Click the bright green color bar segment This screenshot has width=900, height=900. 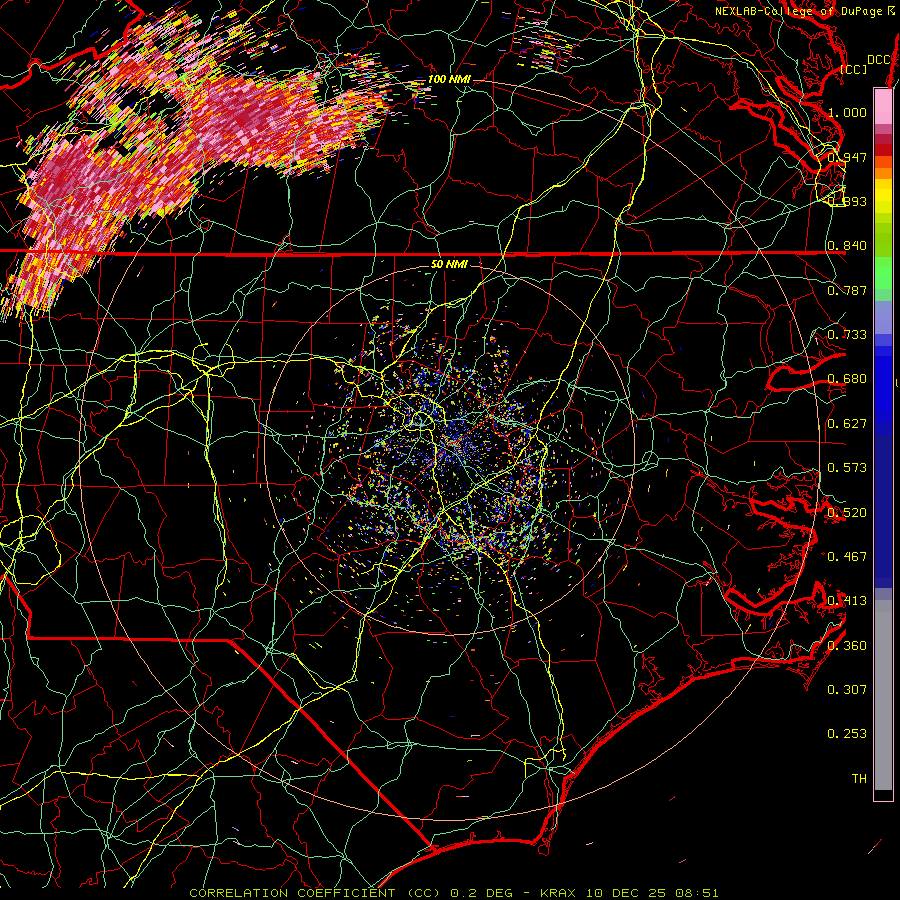tap(883, 274)
